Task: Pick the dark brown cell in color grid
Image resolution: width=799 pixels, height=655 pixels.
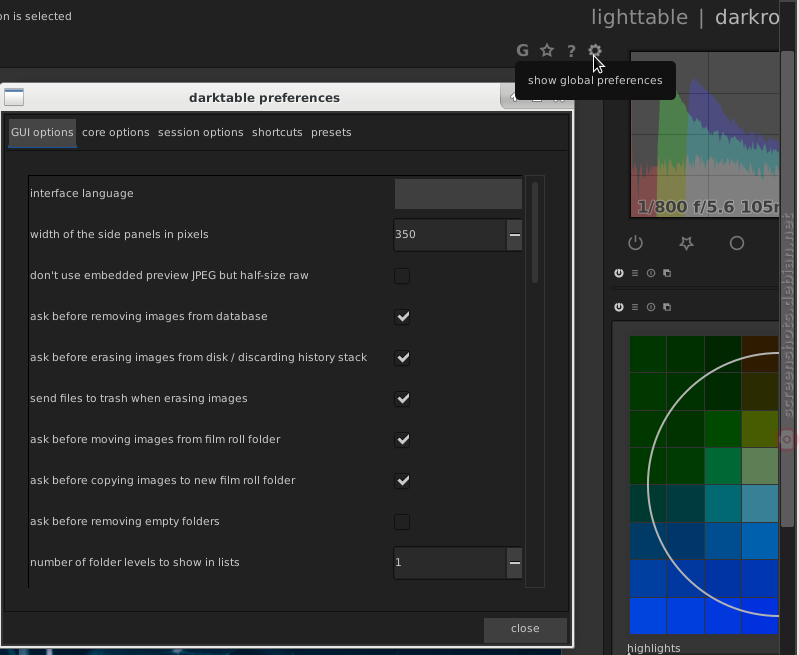Action: click(x=760, y=354)
